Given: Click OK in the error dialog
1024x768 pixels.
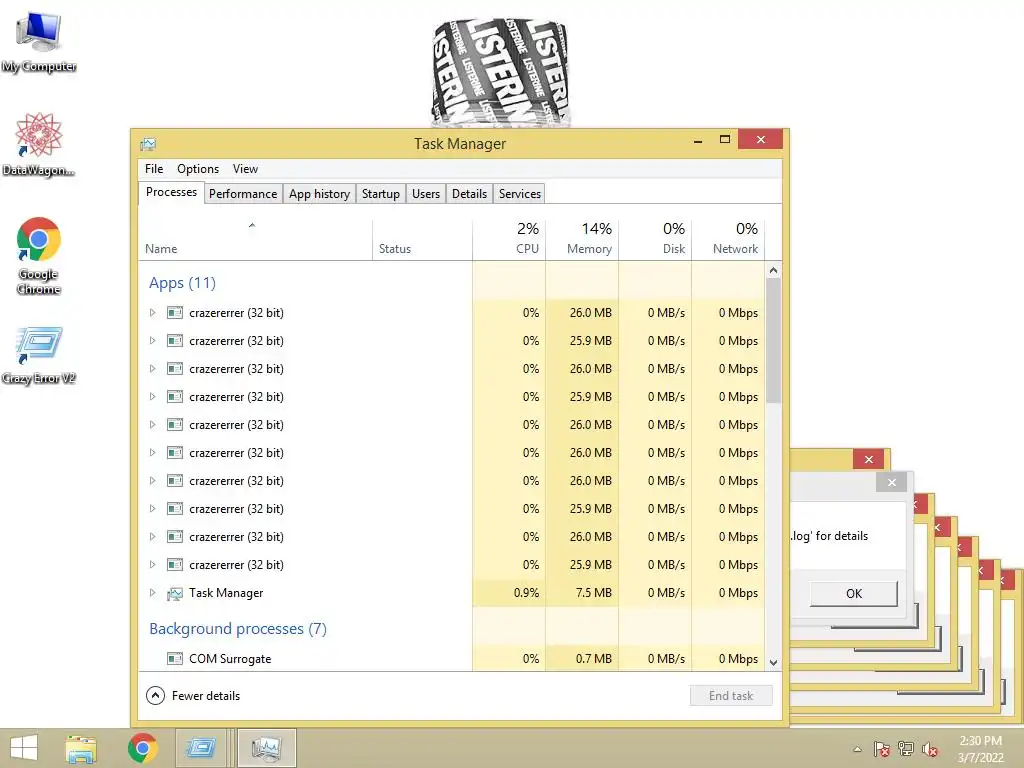Looking at the screenshot, I should pyautogui.click(x=854, y=594).
